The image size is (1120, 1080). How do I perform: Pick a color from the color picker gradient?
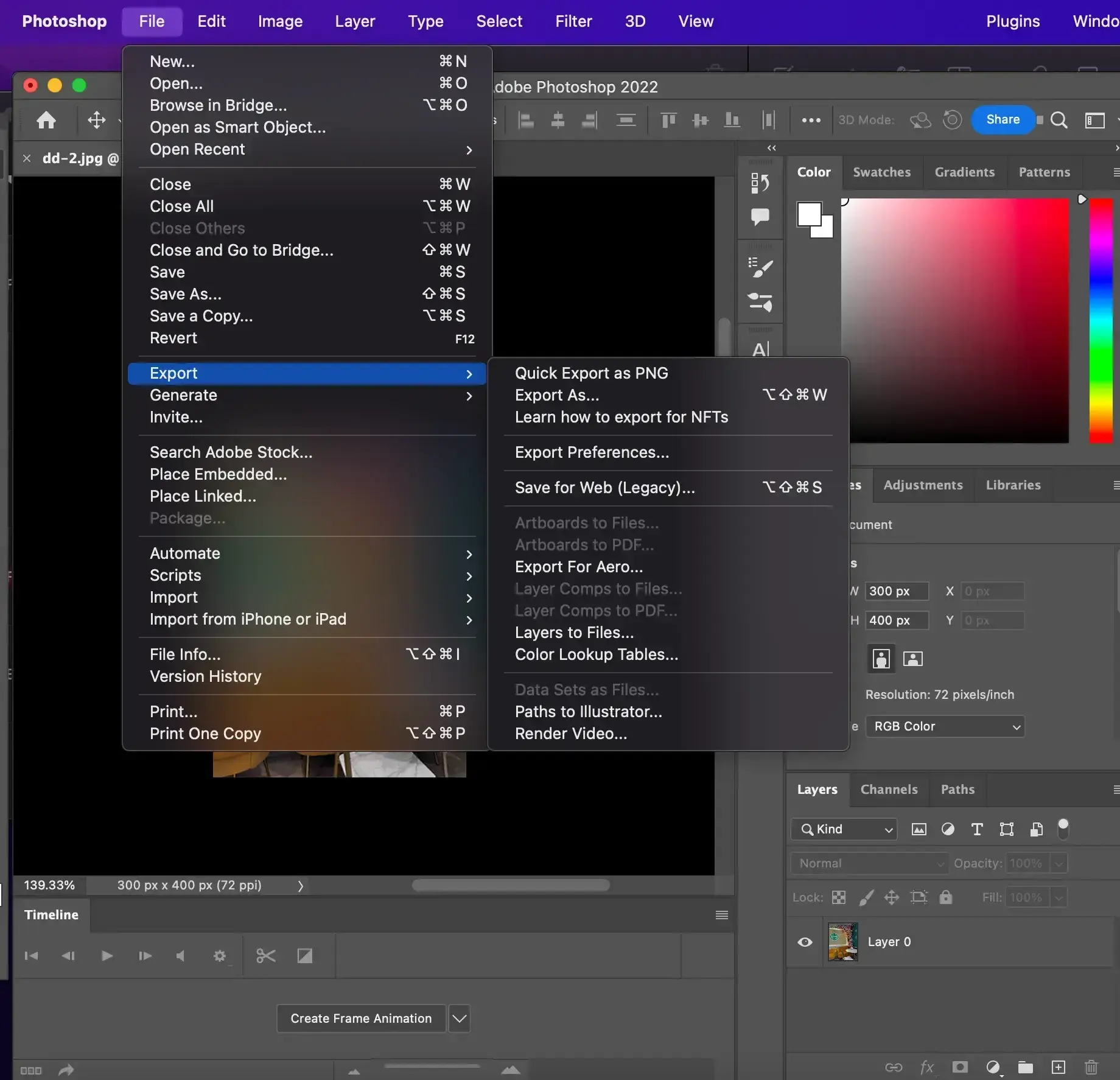coord(956,320)
